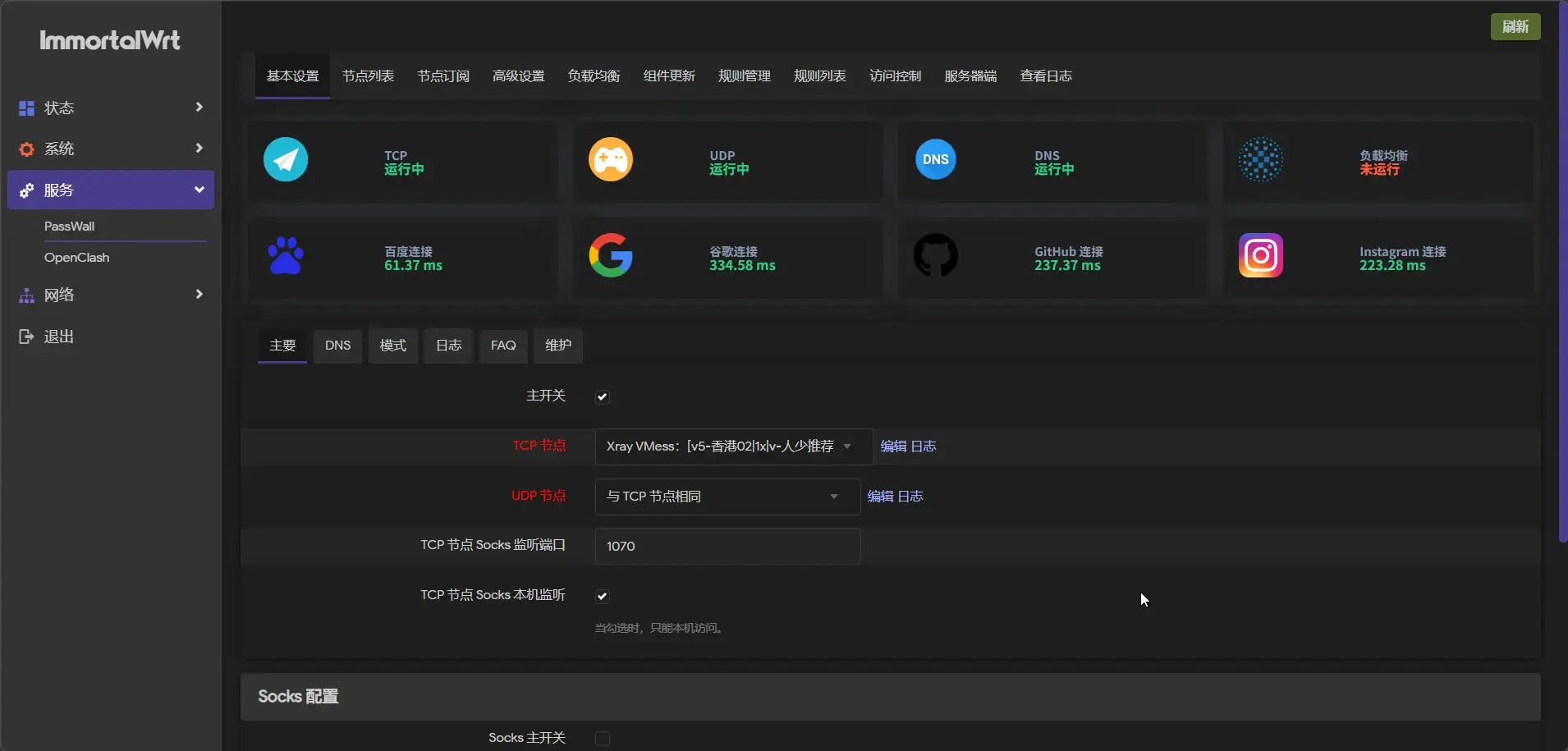This screenshot has width=1568, height=751.
Task: Click the Google logo connection icon
Action: pos(611,255)
